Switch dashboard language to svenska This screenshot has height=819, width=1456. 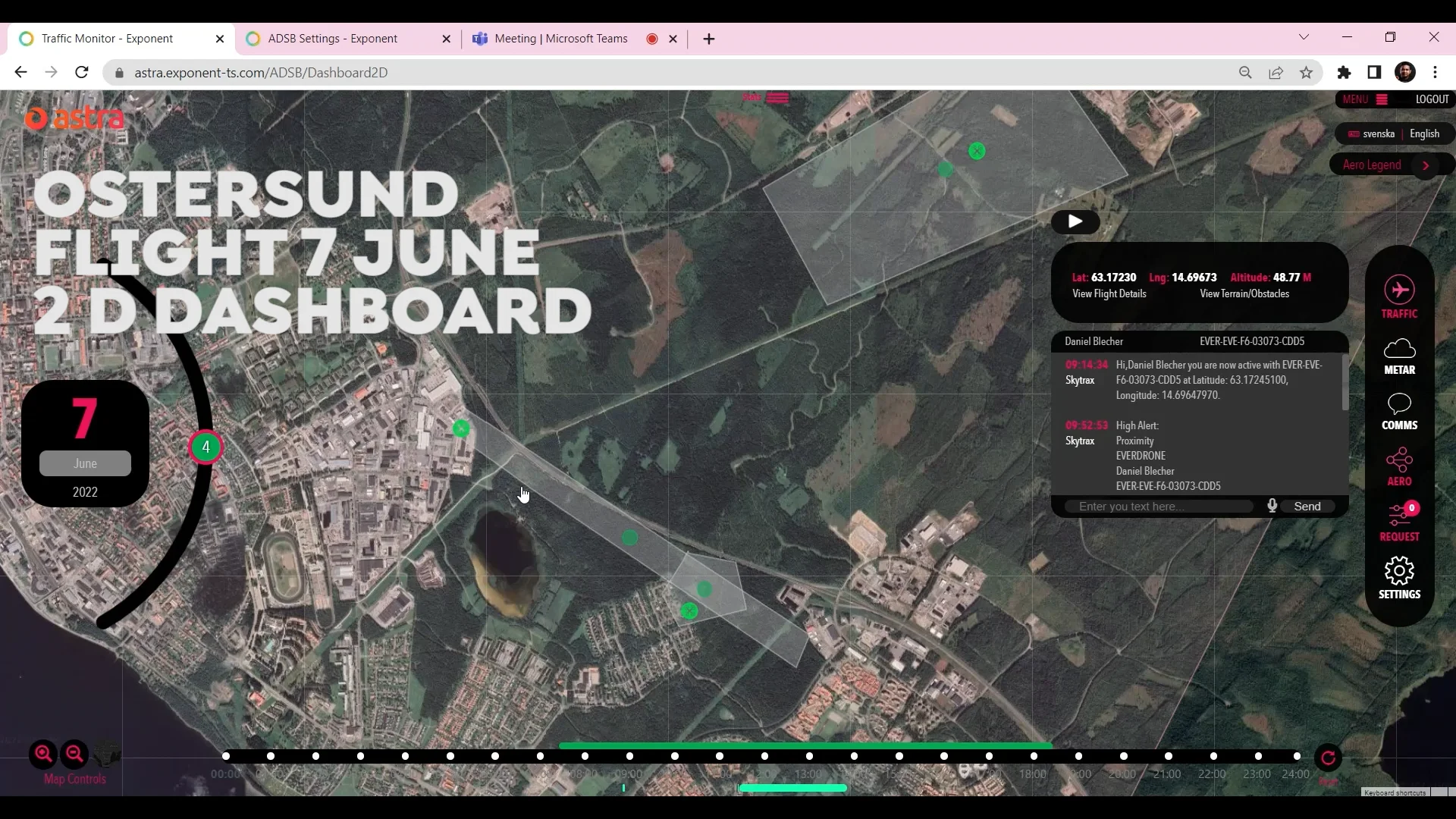(1378, 133)
